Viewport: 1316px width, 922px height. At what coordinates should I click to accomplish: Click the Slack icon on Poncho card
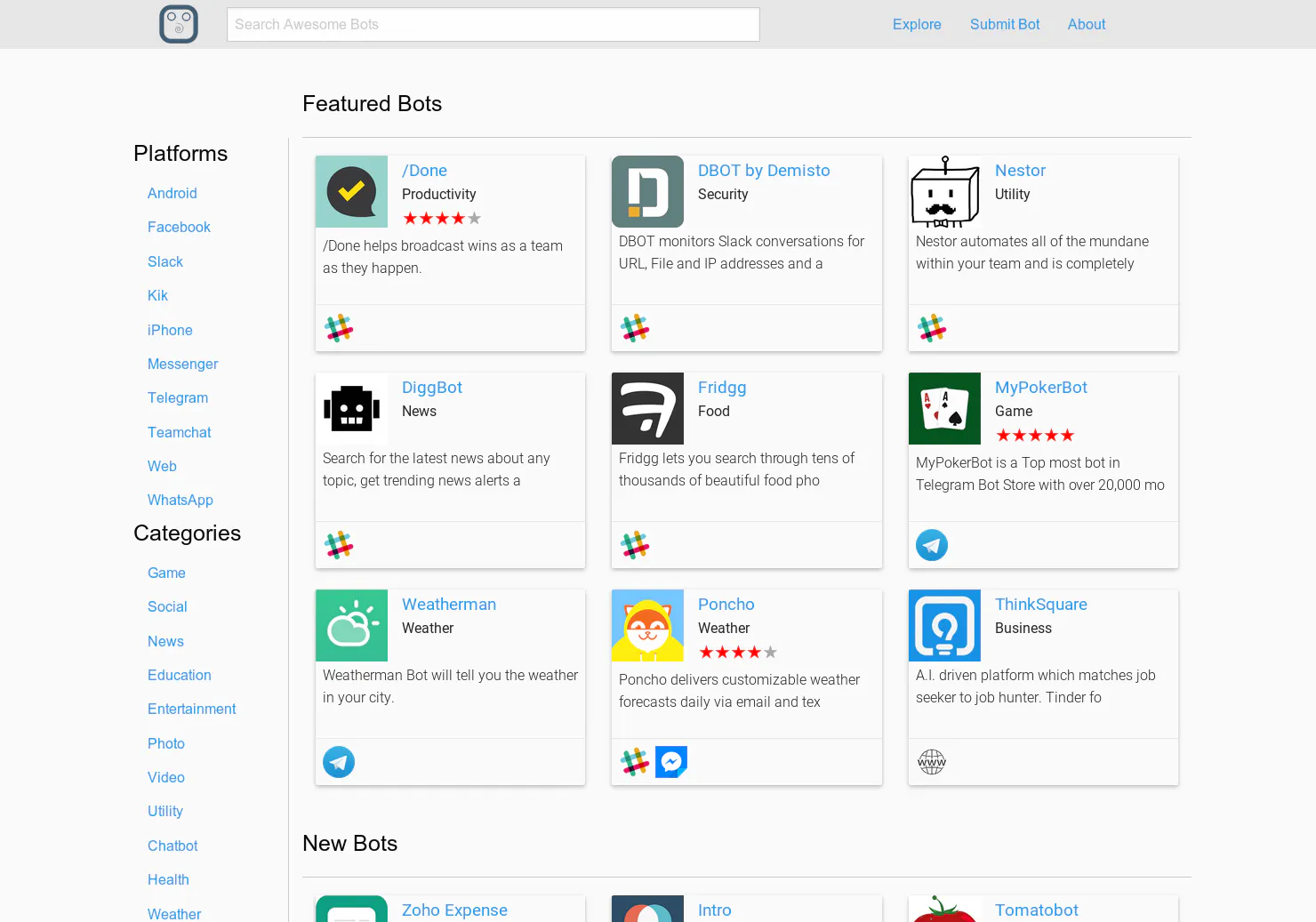pos(635,762)
